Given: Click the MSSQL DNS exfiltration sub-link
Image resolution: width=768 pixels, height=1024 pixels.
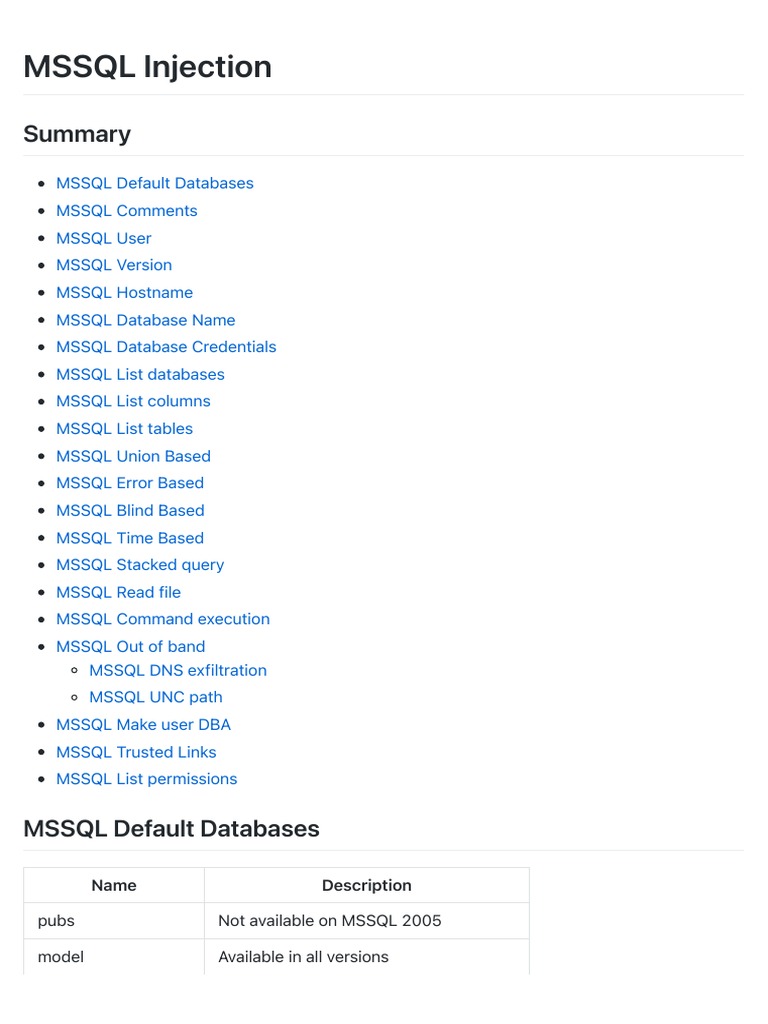Looking at the screenshot, I should pos(178,670).
